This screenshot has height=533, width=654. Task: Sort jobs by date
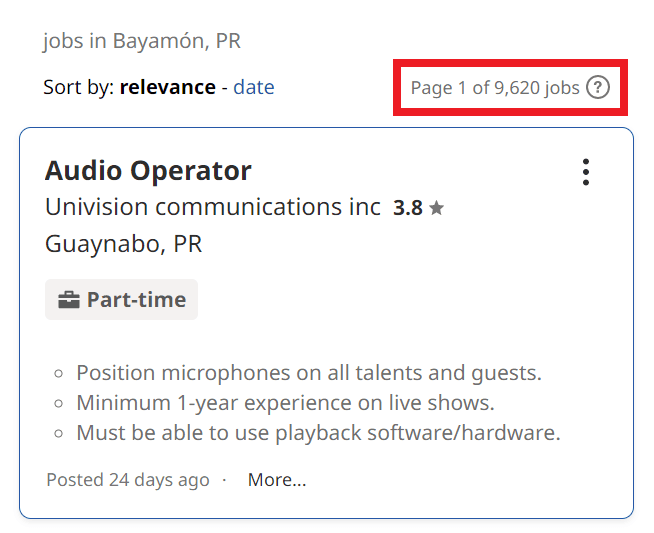pos(254,87)
